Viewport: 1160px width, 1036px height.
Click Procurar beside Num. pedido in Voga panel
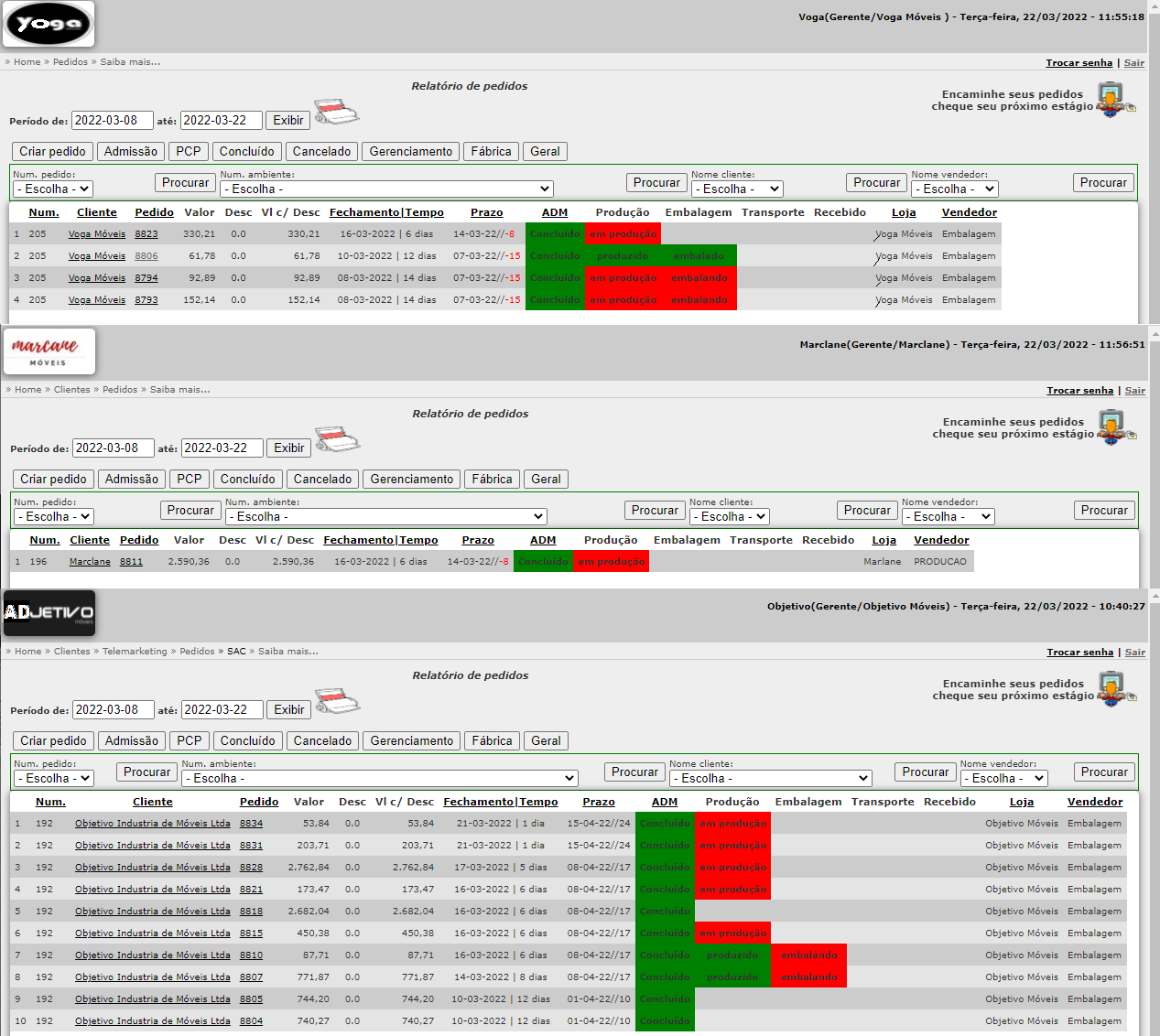point(186,183)
